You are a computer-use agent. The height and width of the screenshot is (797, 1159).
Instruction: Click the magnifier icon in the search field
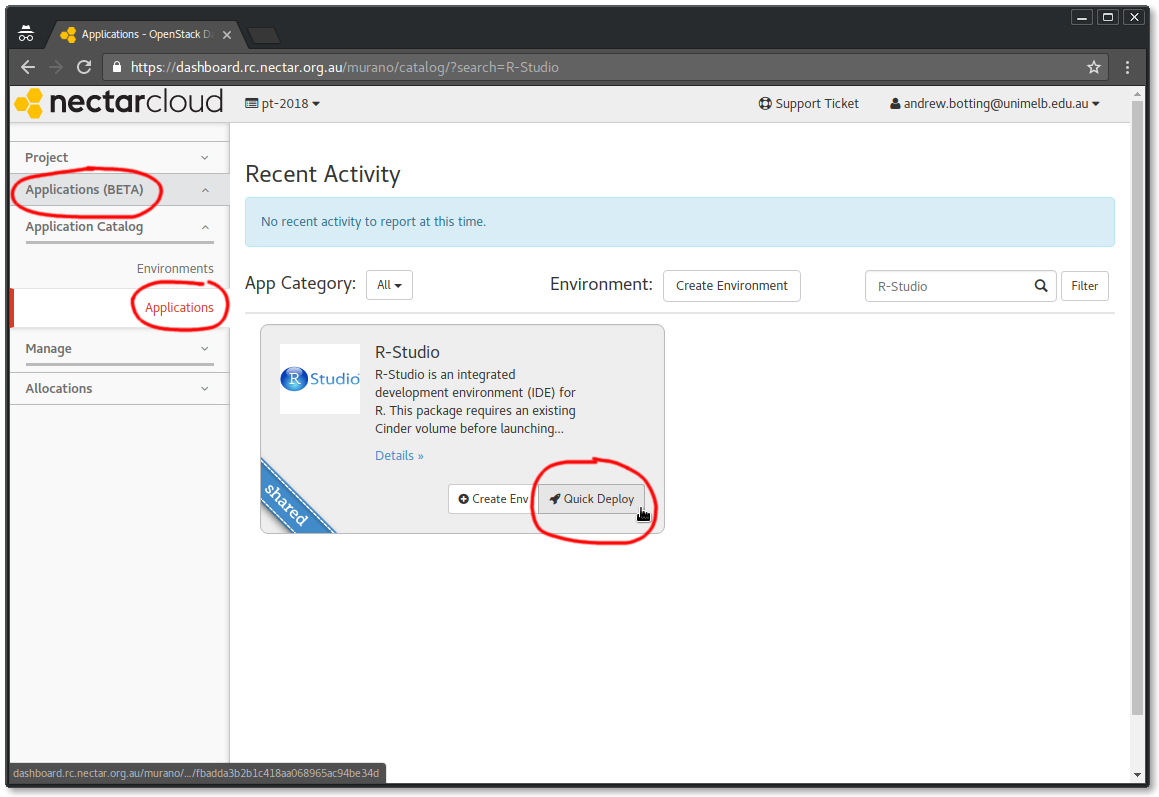(1040, 286)
